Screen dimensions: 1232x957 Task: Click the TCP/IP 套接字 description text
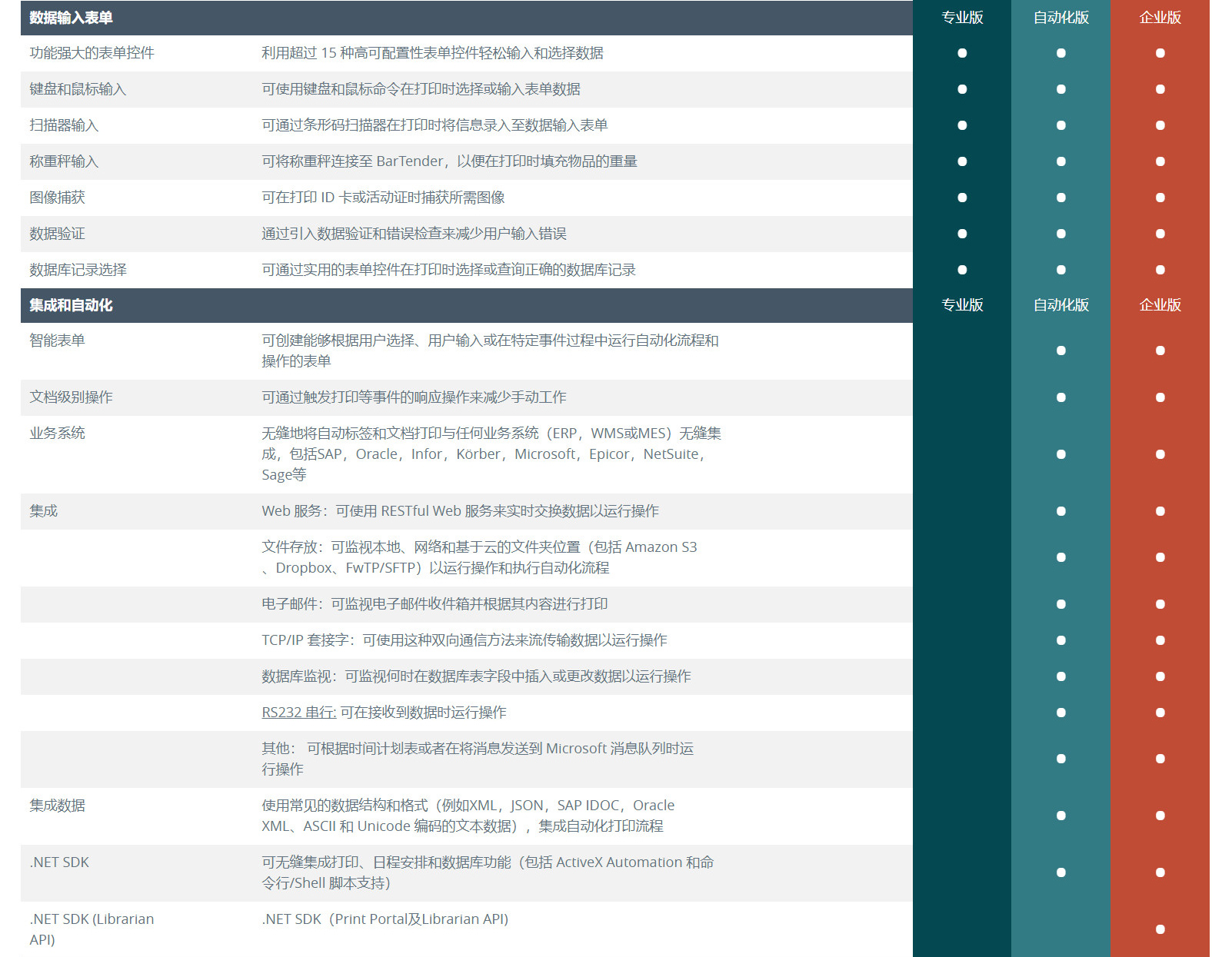tap(464, 640)
